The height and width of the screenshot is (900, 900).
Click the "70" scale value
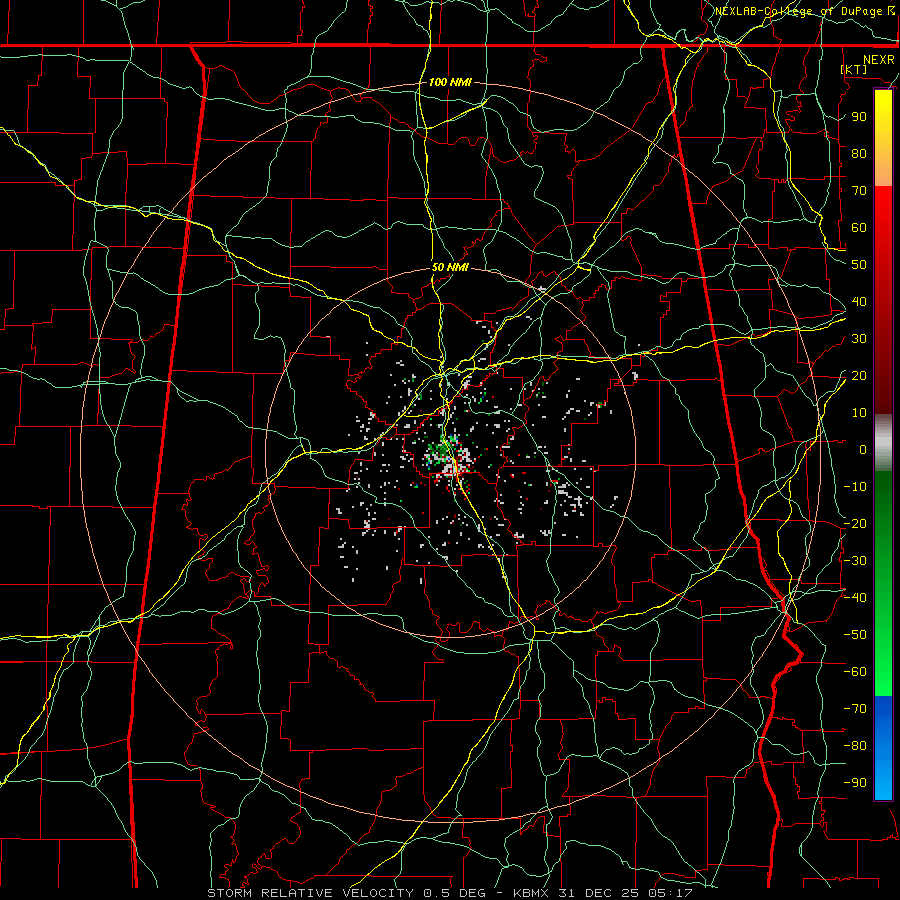859,191
